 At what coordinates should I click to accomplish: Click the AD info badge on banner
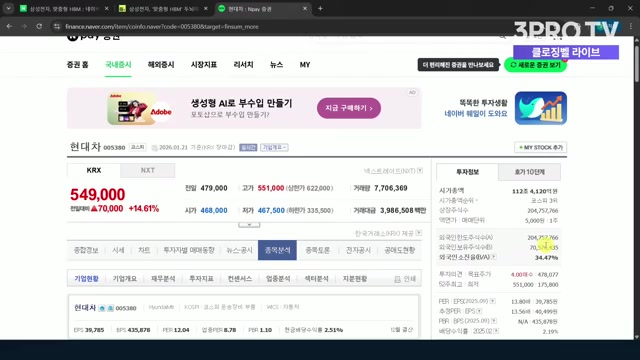point(412,92)
